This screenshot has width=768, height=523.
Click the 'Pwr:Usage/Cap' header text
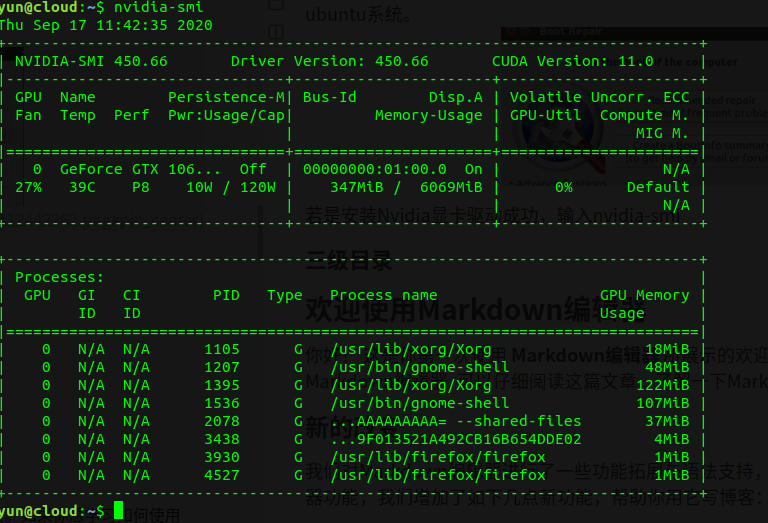click(x=226, y=115)
